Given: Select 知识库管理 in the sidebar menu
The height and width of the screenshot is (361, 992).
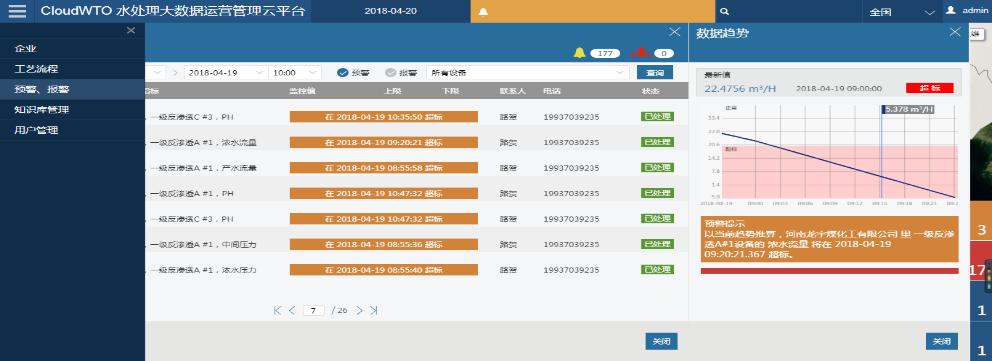Looking at the screenshot, I should (41, 109).
